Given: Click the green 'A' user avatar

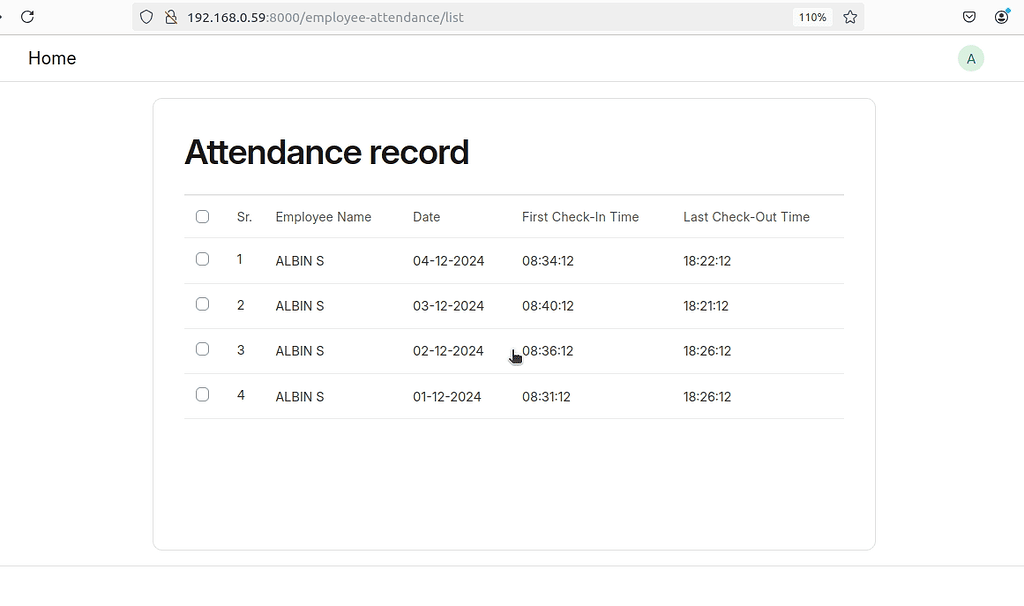Looking at the screenshot, I should coord(971,58).
